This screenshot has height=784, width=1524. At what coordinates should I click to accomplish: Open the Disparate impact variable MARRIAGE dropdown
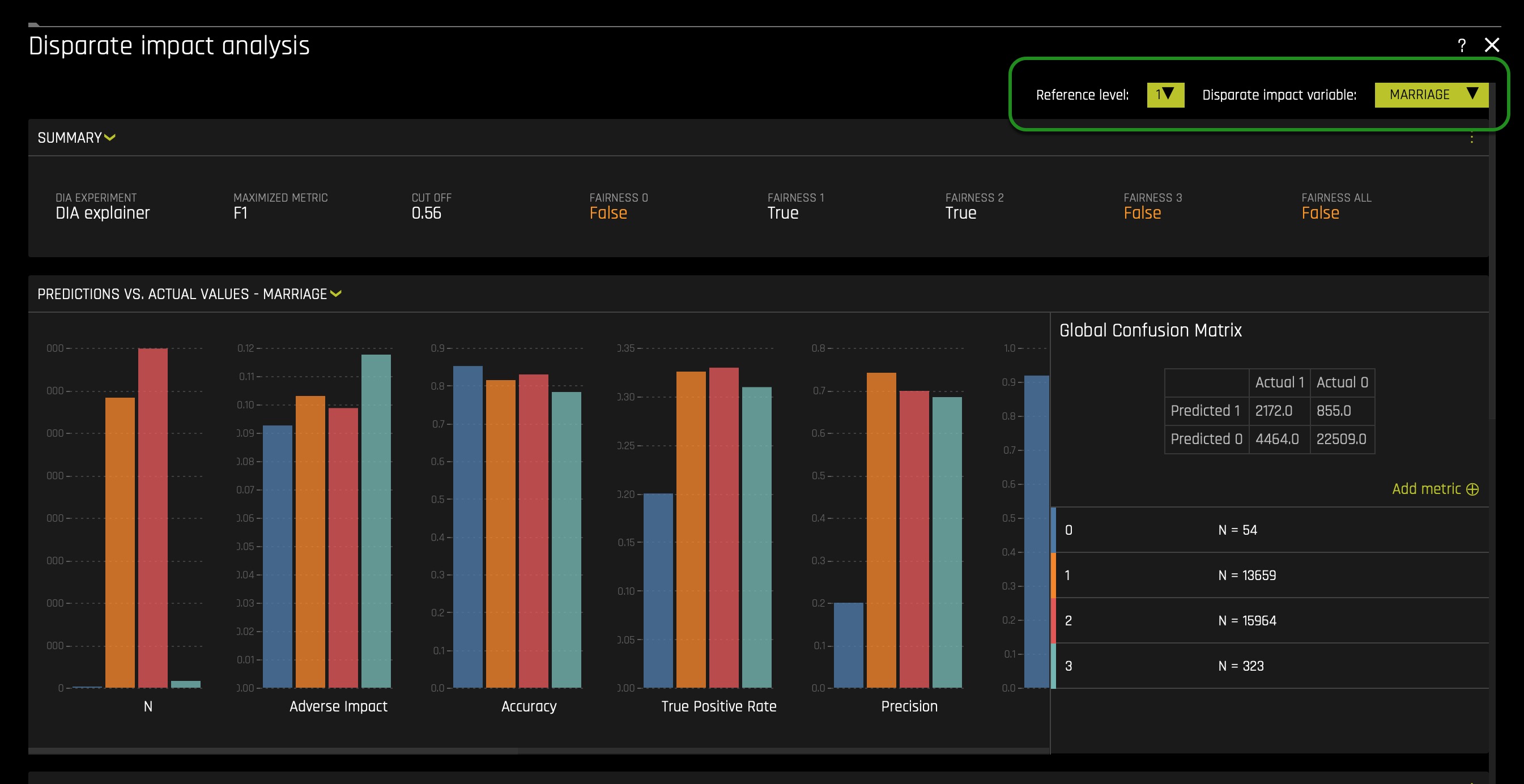(1431, 95)
